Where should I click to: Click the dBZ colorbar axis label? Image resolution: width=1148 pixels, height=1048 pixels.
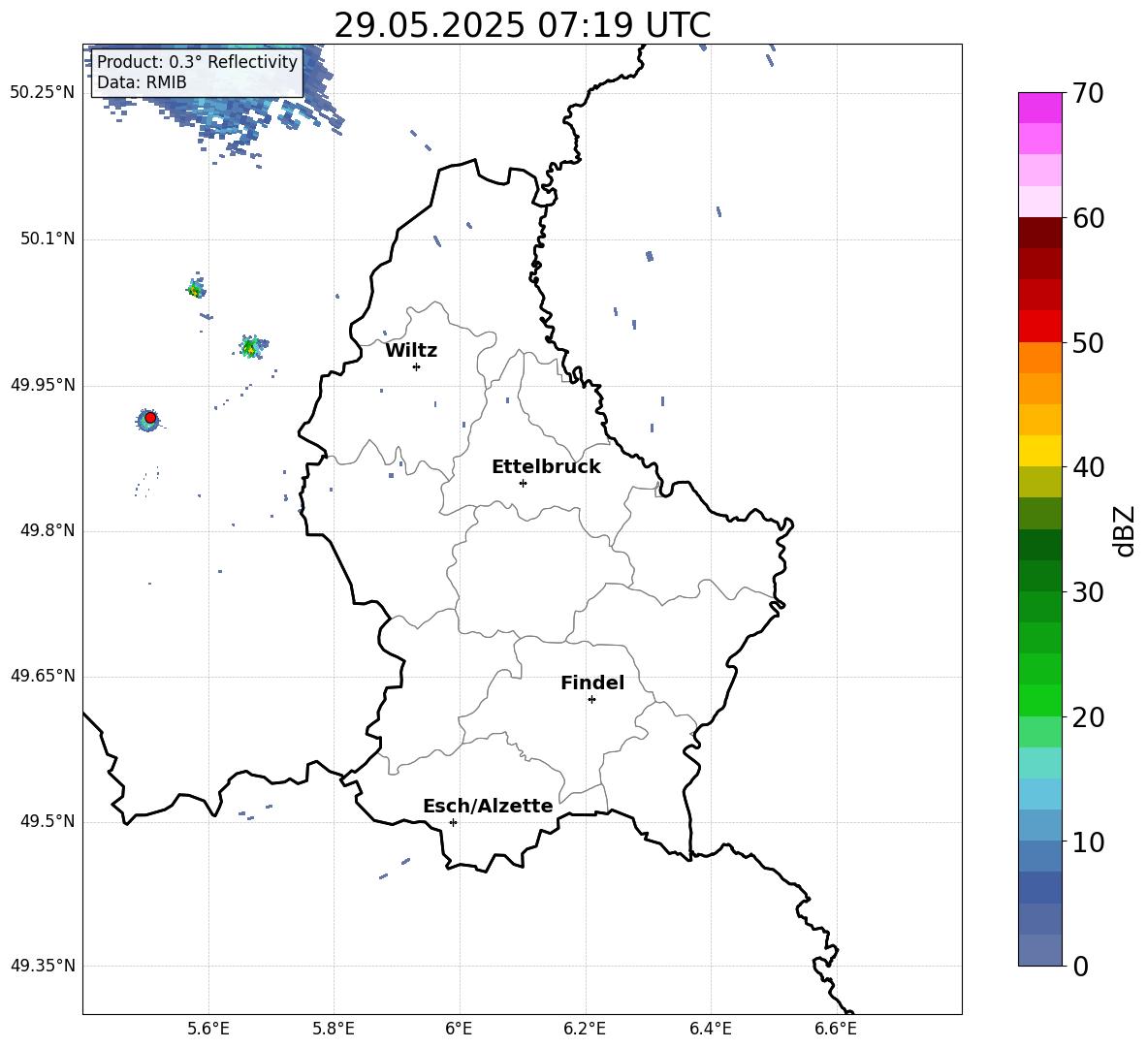(1125, 530)
